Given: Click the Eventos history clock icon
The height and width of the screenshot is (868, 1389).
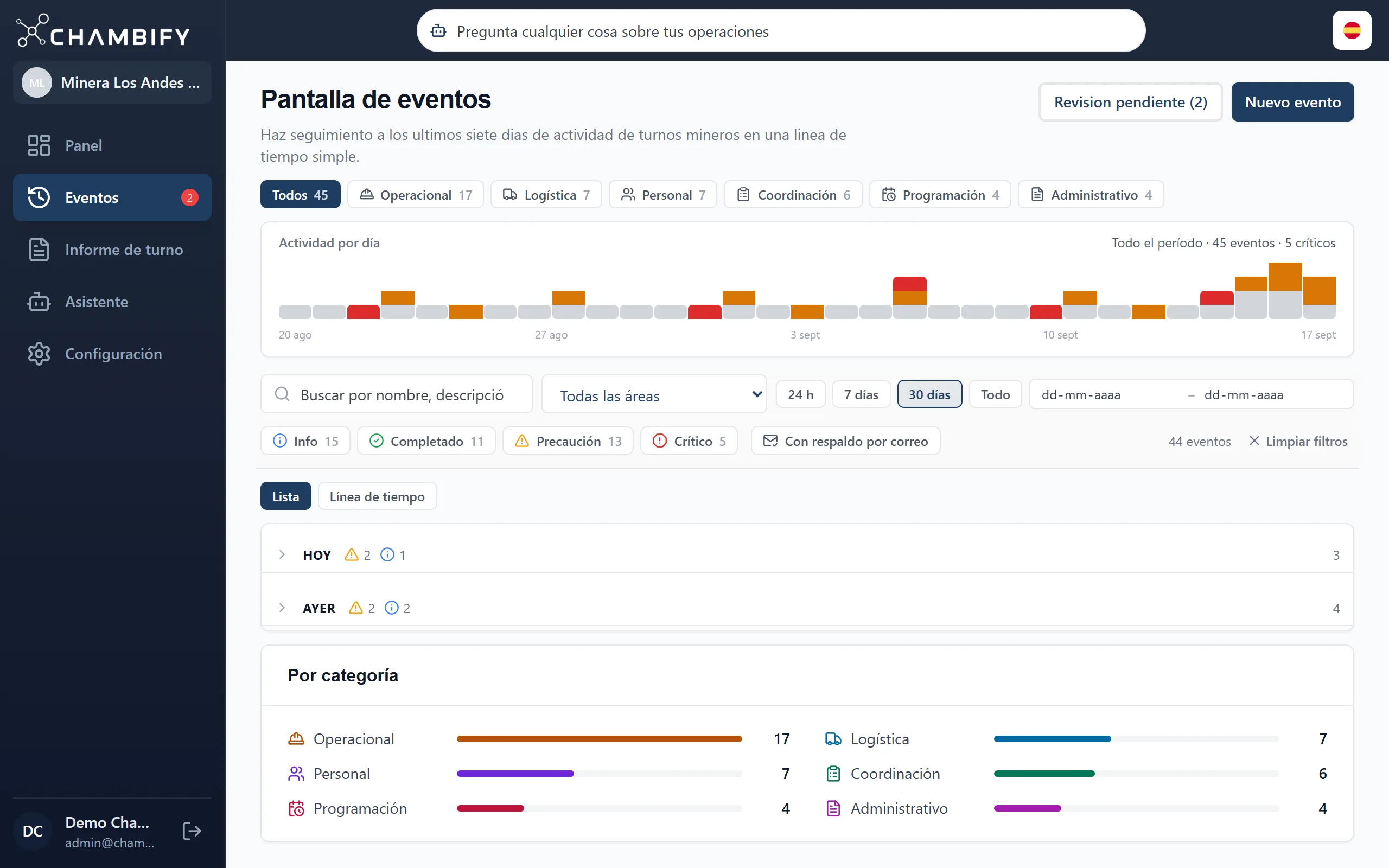Looking at the screenshot, I should pyautogui.click(x=39, y=197).
